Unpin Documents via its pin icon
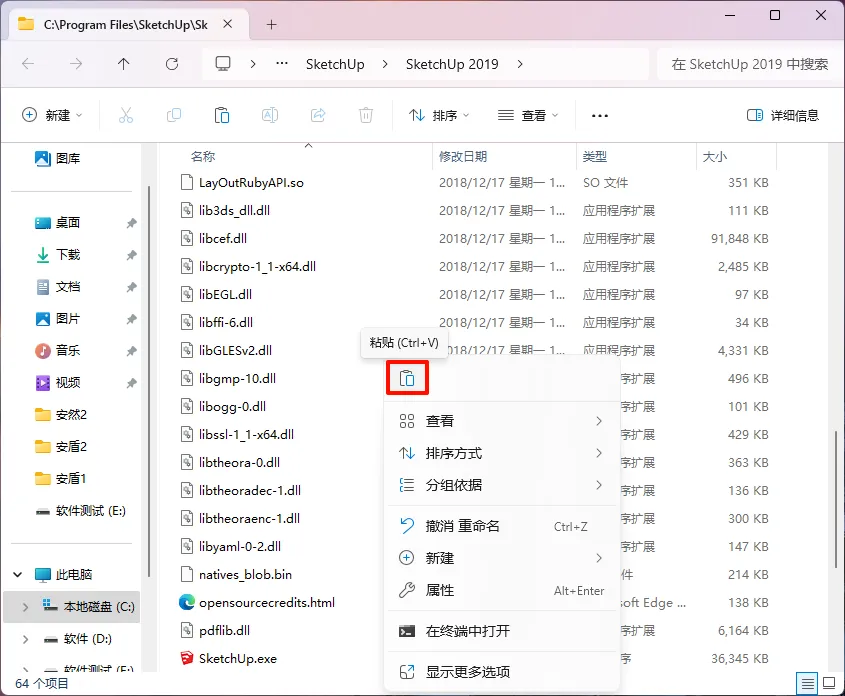This screenshot has width=845, height=696. 131,287
